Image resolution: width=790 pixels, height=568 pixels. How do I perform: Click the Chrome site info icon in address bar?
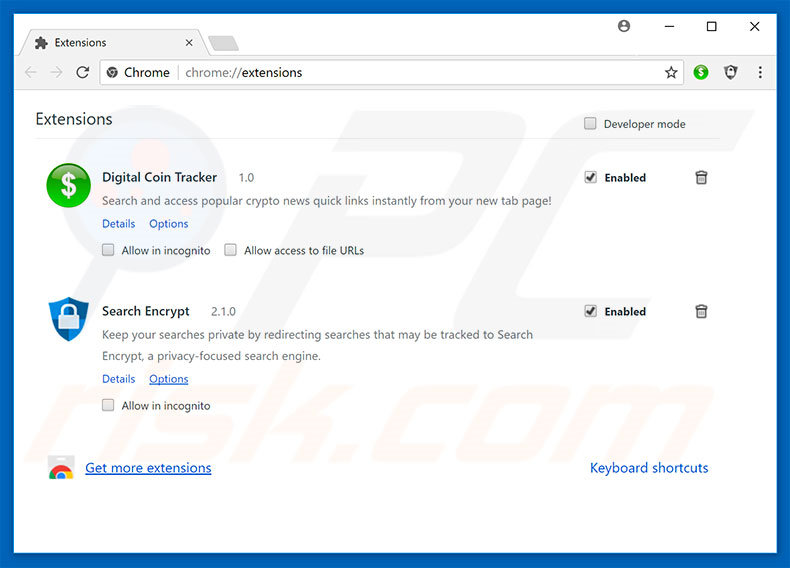point(112,73)
